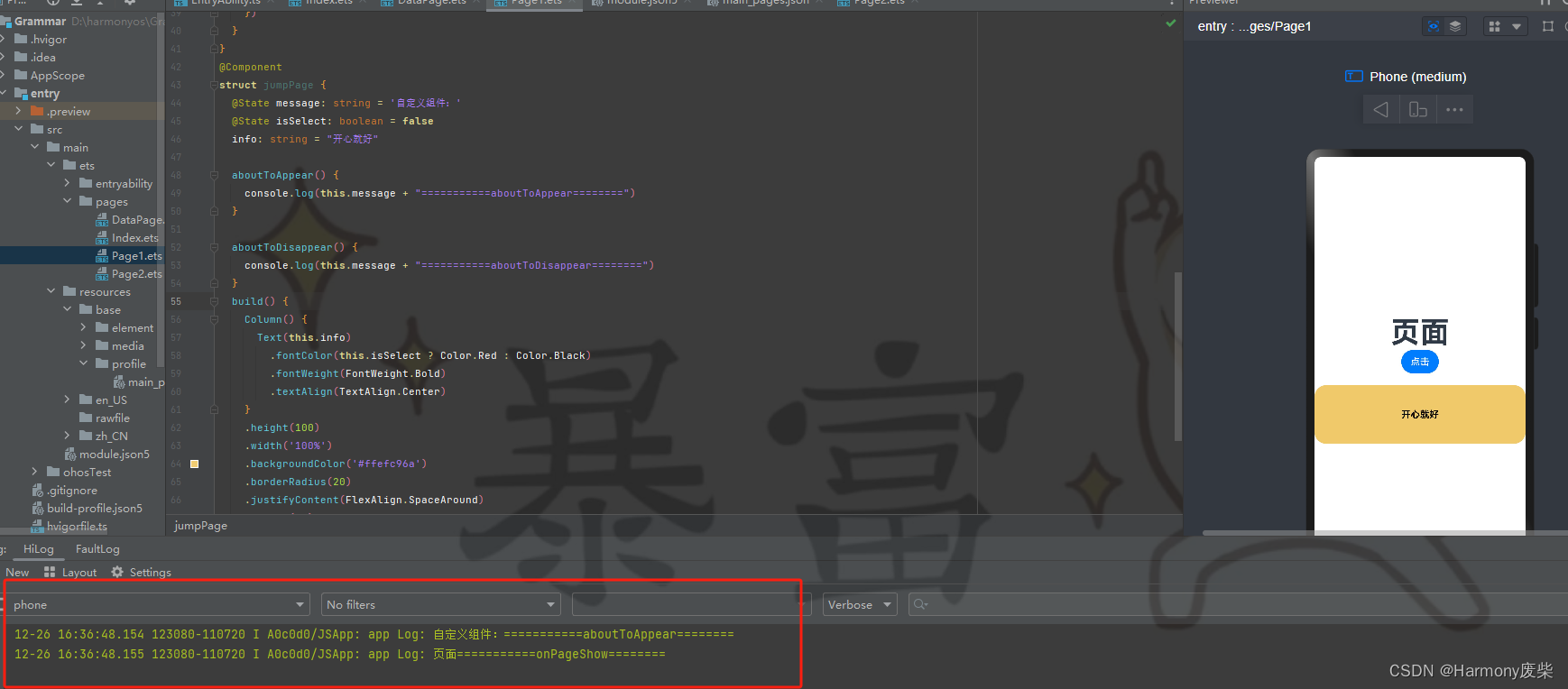This screenshot has height=689, width=1568.
Task: Collapse the resources folder chevron
Action: coord(51,291)
